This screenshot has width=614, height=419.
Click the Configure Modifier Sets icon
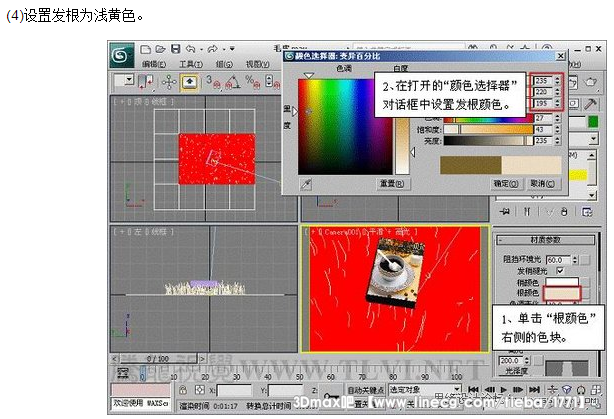point(587,212)
